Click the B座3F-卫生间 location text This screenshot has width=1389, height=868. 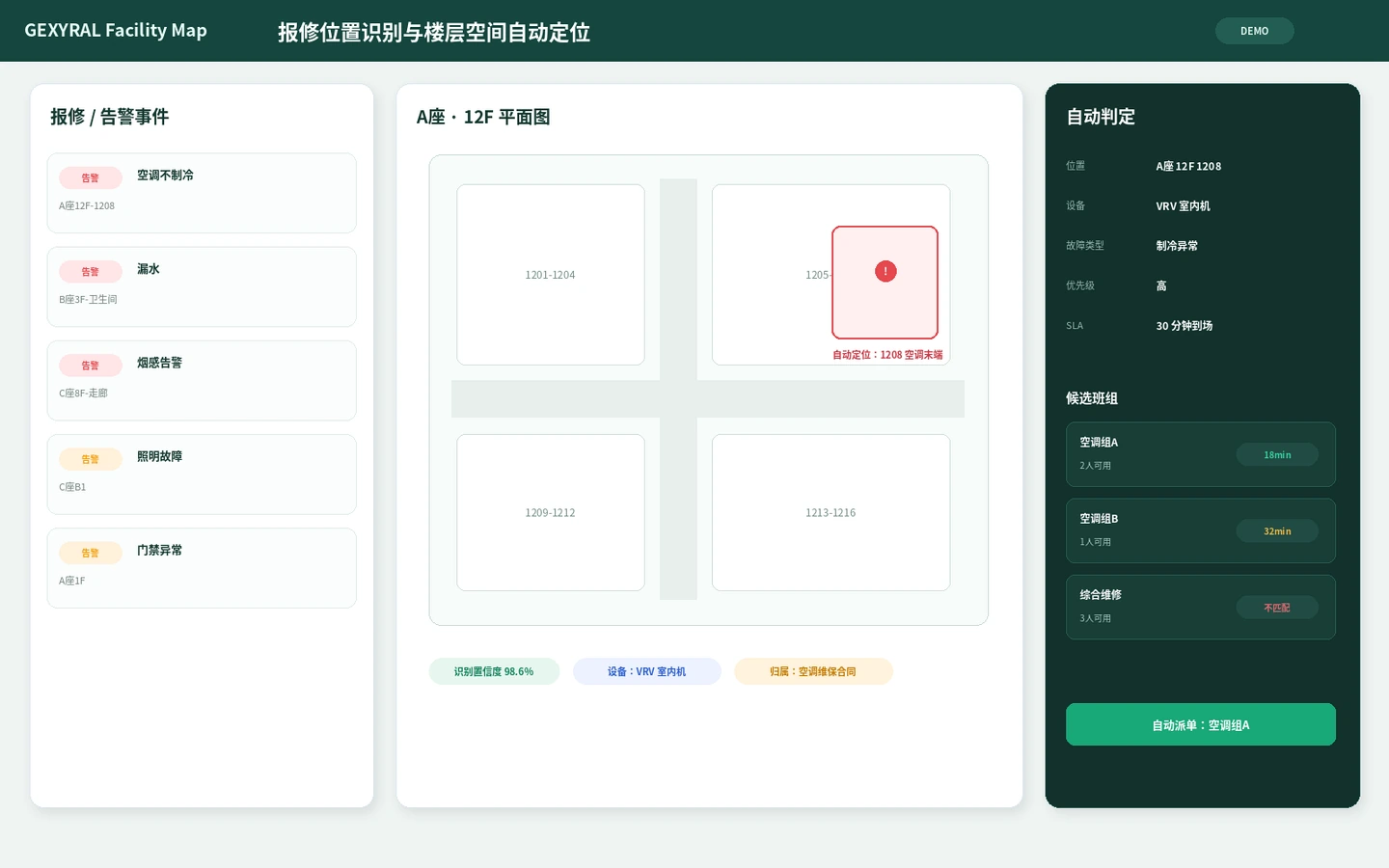tap(88, 299)
